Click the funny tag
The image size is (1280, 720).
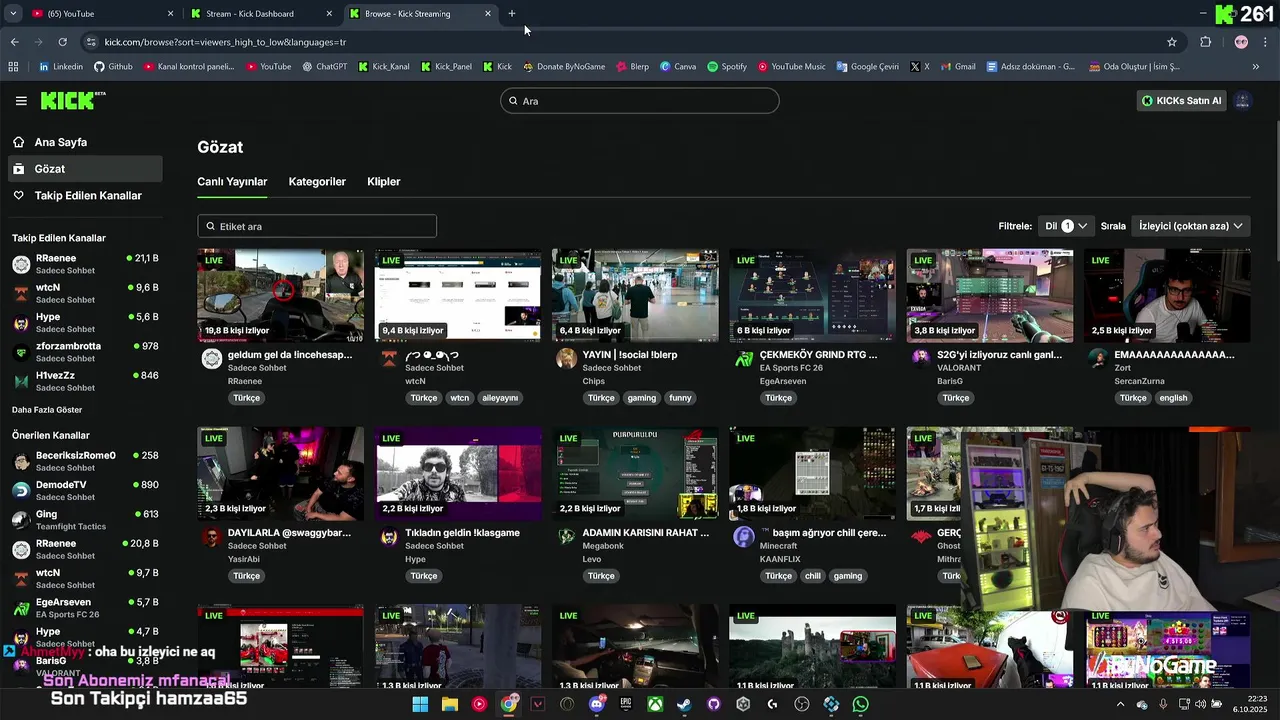click(x=681, y=398)
